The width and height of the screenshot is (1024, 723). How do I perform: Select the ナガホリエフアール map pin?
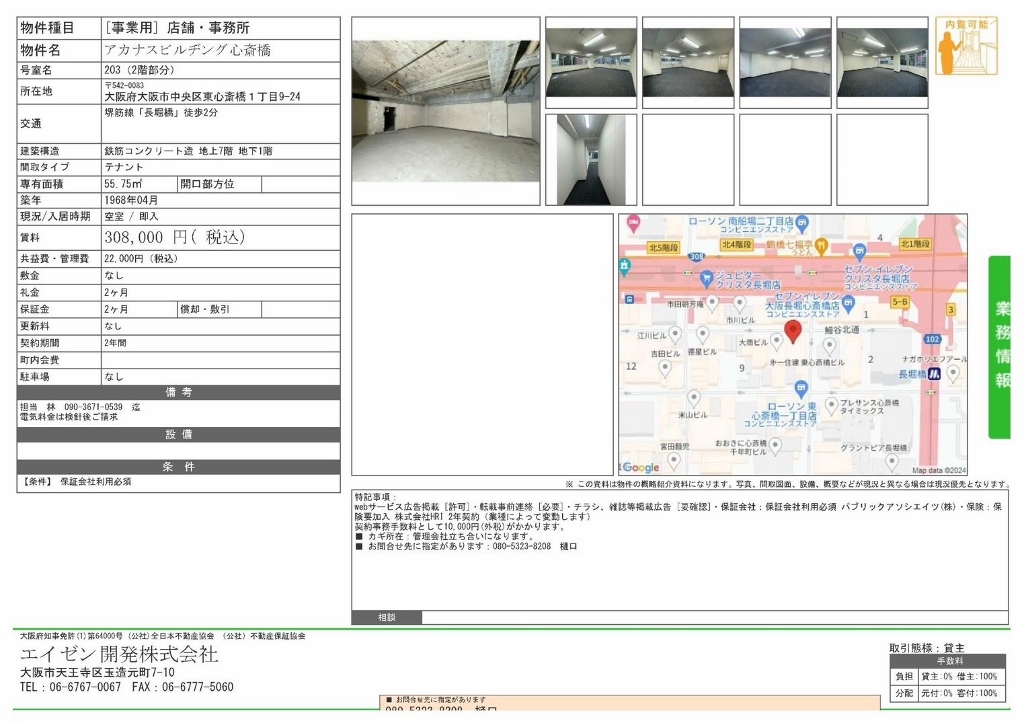[953, 374]
